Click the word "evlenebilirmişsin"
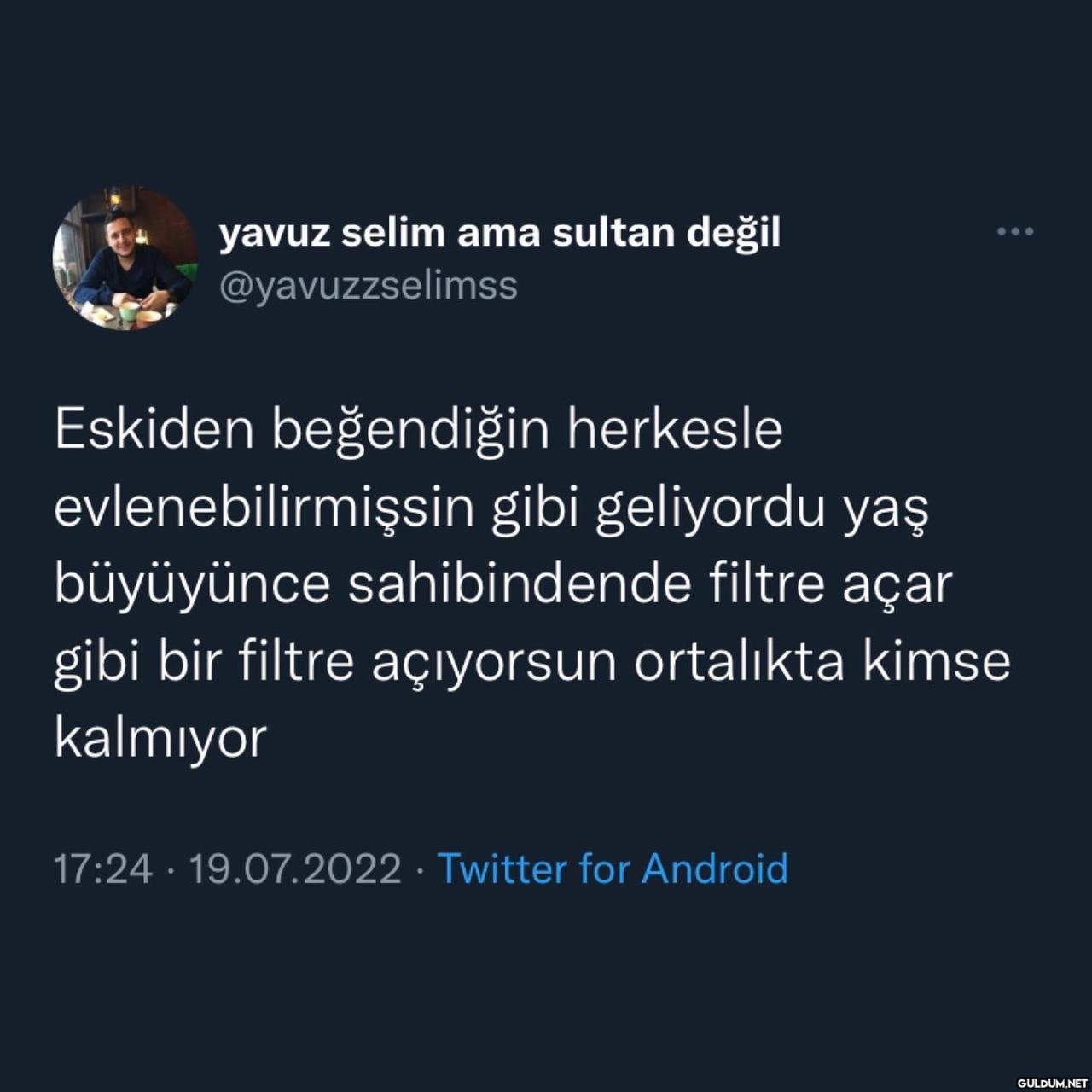This screenshot has width=1092, height=1092. coord(264,508)
